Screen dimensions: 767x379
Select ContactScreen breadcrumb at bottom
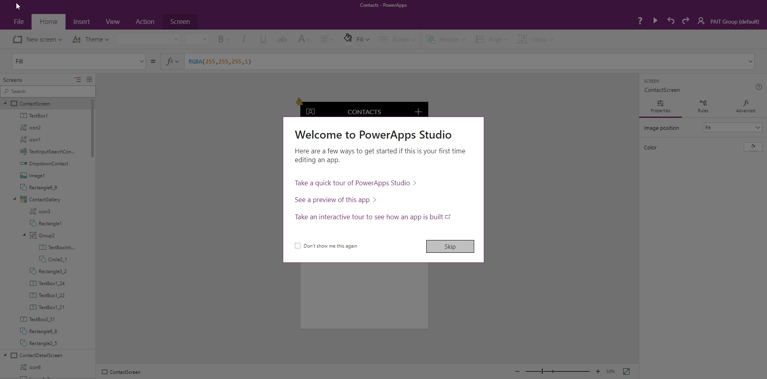pos(121,372)
